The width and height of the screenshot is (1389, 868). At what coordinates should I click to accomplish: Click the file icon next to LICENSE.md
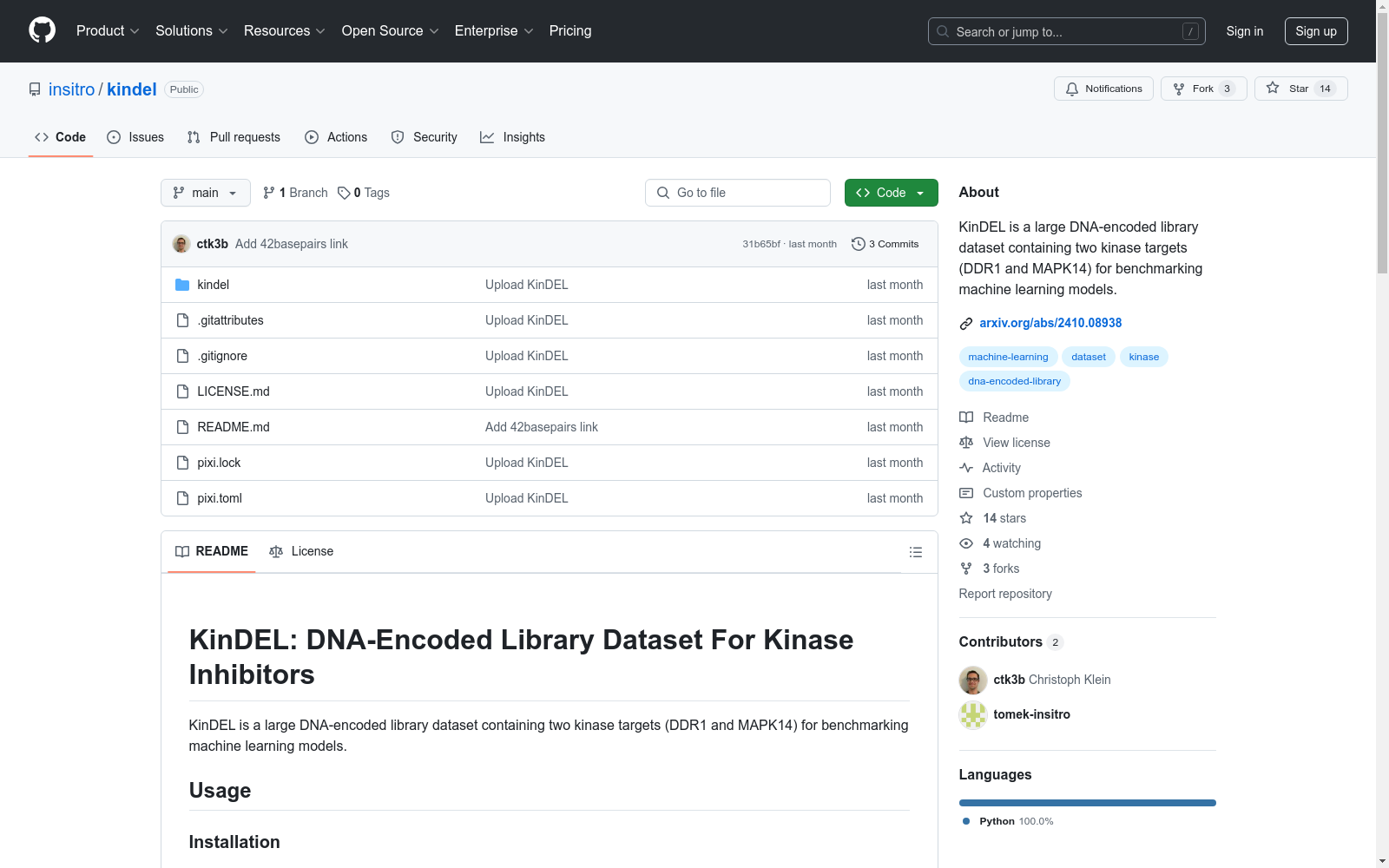182,391
